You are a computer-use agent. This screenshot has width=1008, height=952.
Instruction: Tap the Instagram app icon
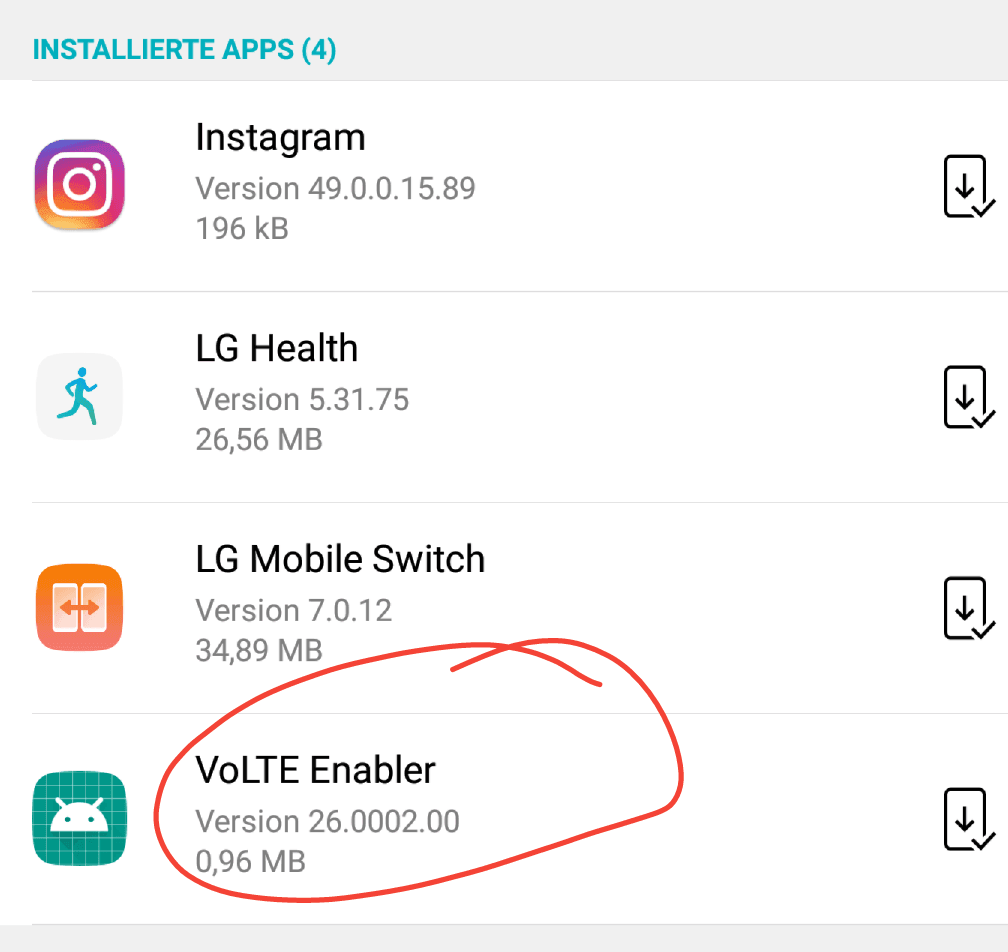[x=80, y=184]
